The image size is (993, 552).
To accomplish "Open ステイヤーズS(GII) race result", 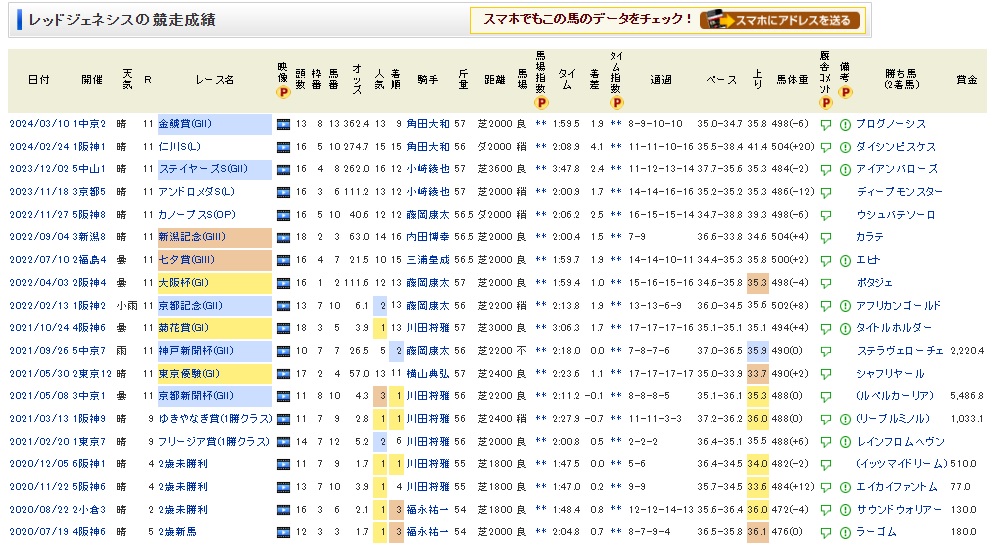I will coord(199,170).
